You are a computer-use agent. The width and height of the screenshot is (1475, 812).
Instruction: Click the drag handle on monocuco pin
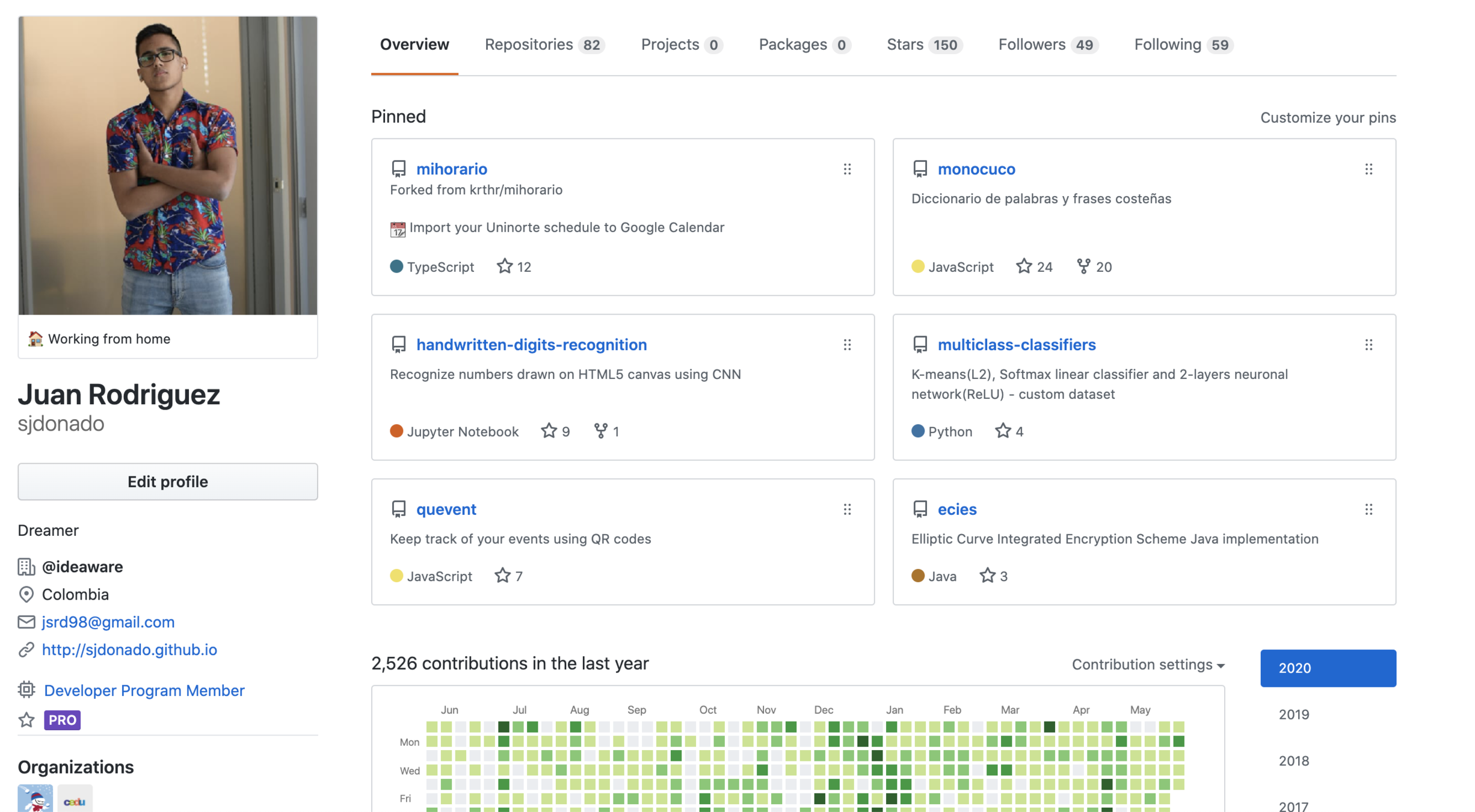click(1369, 169)
